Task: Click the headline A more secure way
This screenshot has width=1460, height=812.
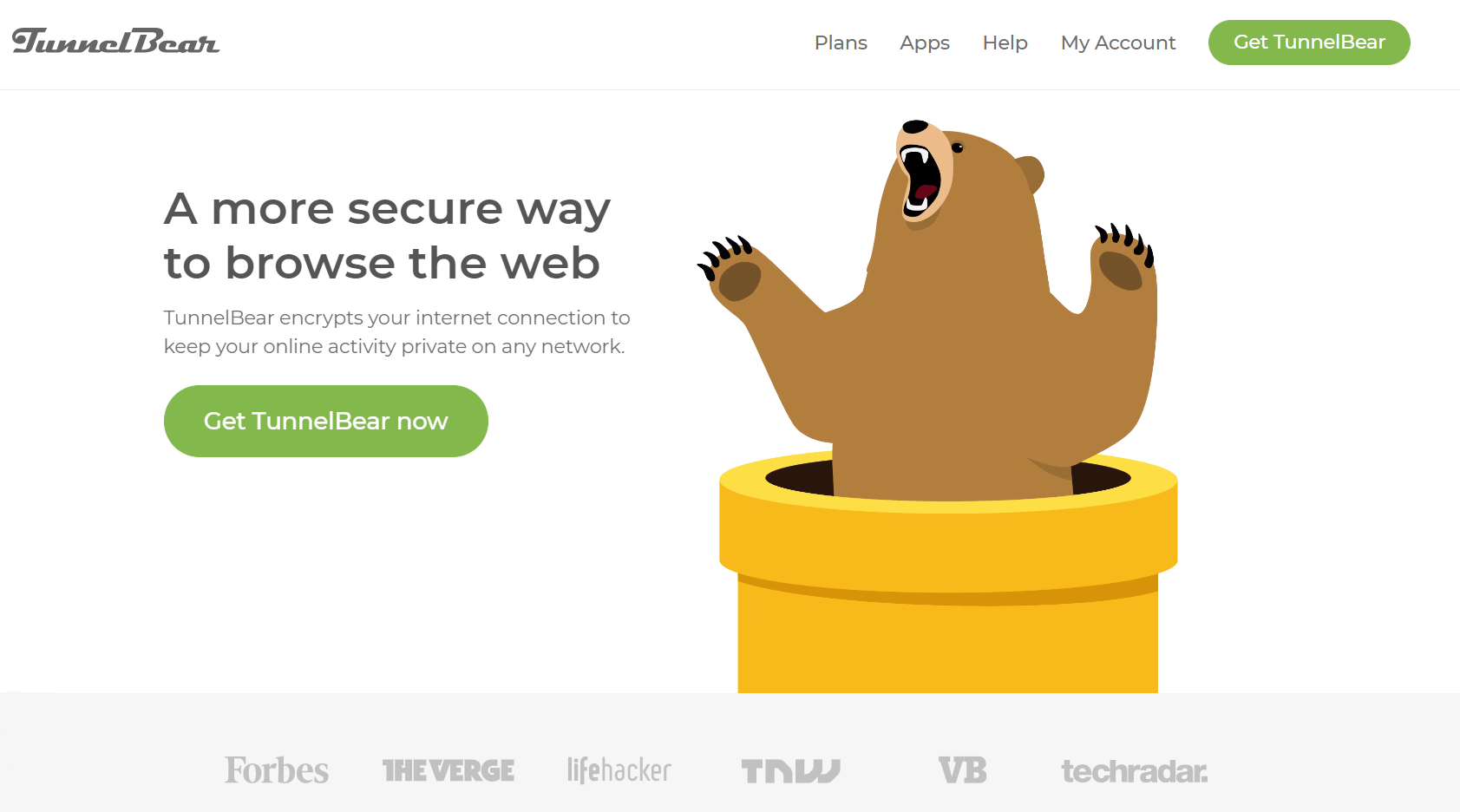Action: tap(387, 209)
